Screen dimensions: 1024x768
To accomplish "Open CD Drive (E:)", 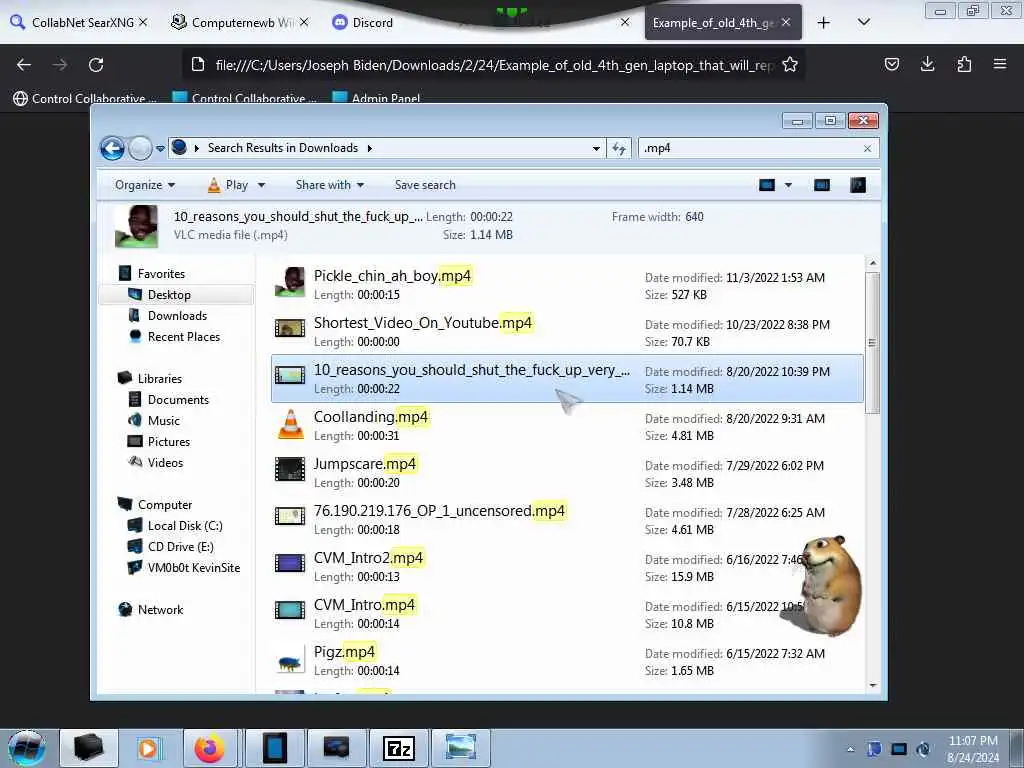I will (x=180, y=546).
